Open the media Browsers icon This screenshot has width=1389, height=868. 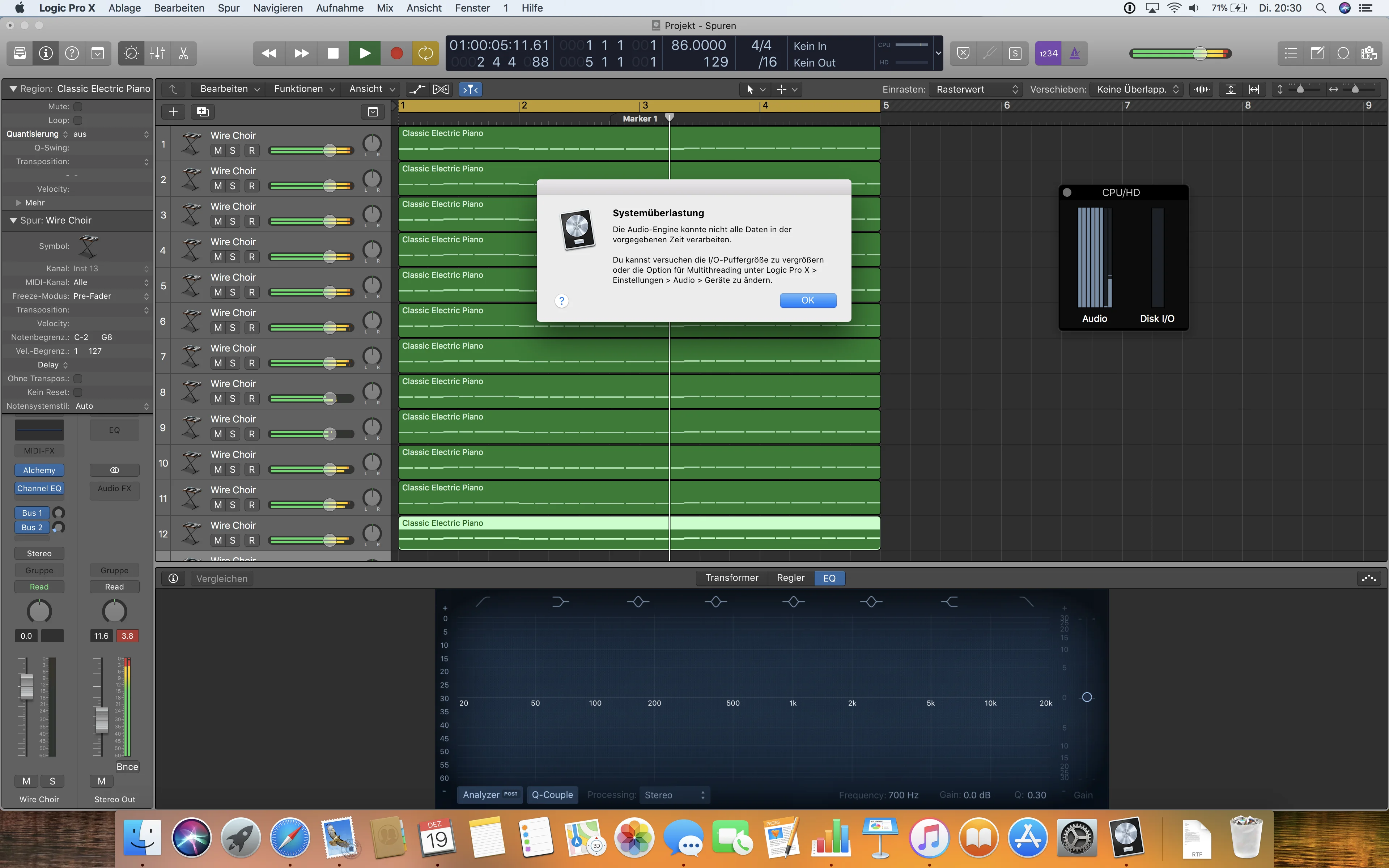point(1369,54)
